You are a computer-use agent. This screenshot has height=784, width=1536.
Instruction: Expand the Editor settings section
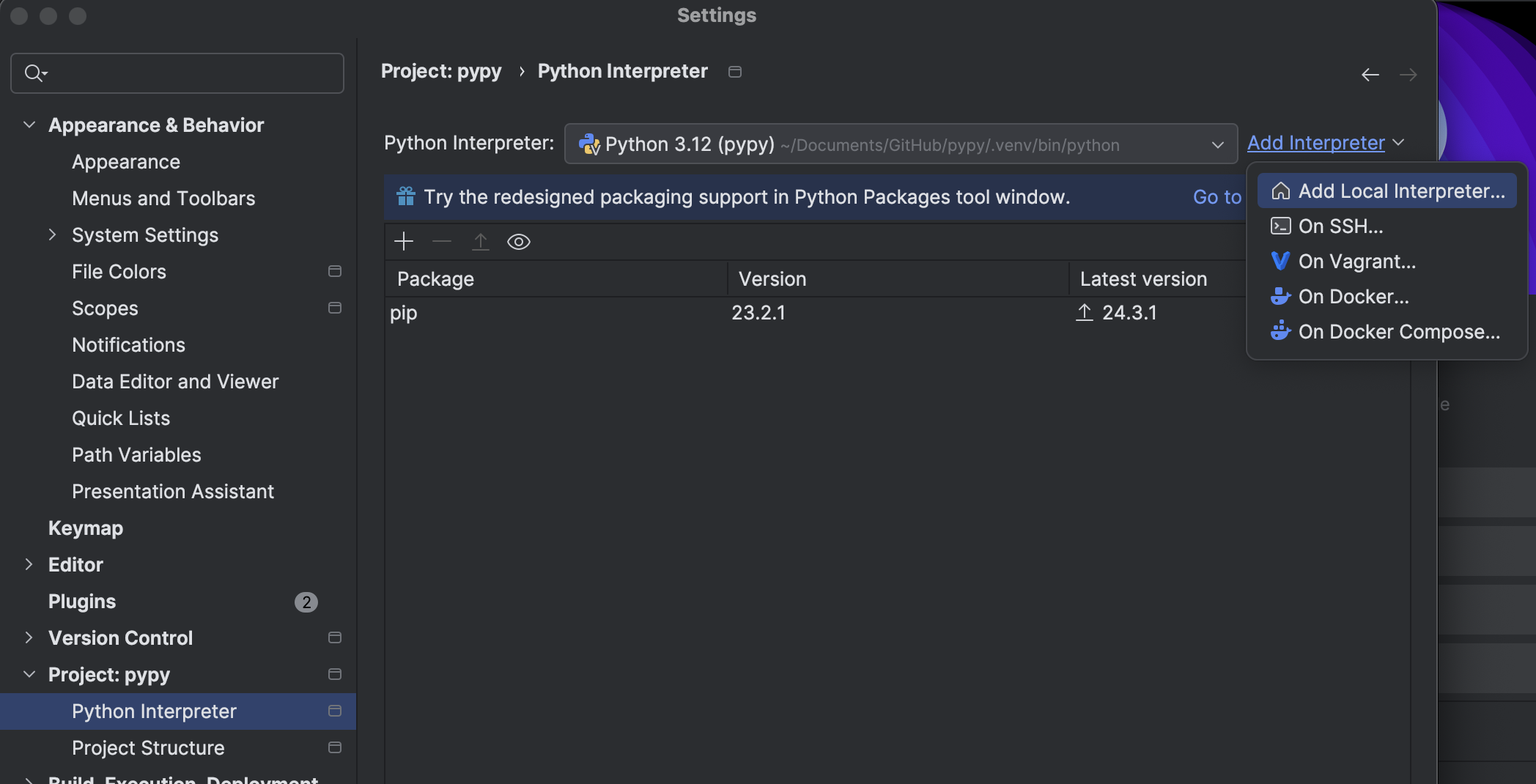[x=29, y=565]
